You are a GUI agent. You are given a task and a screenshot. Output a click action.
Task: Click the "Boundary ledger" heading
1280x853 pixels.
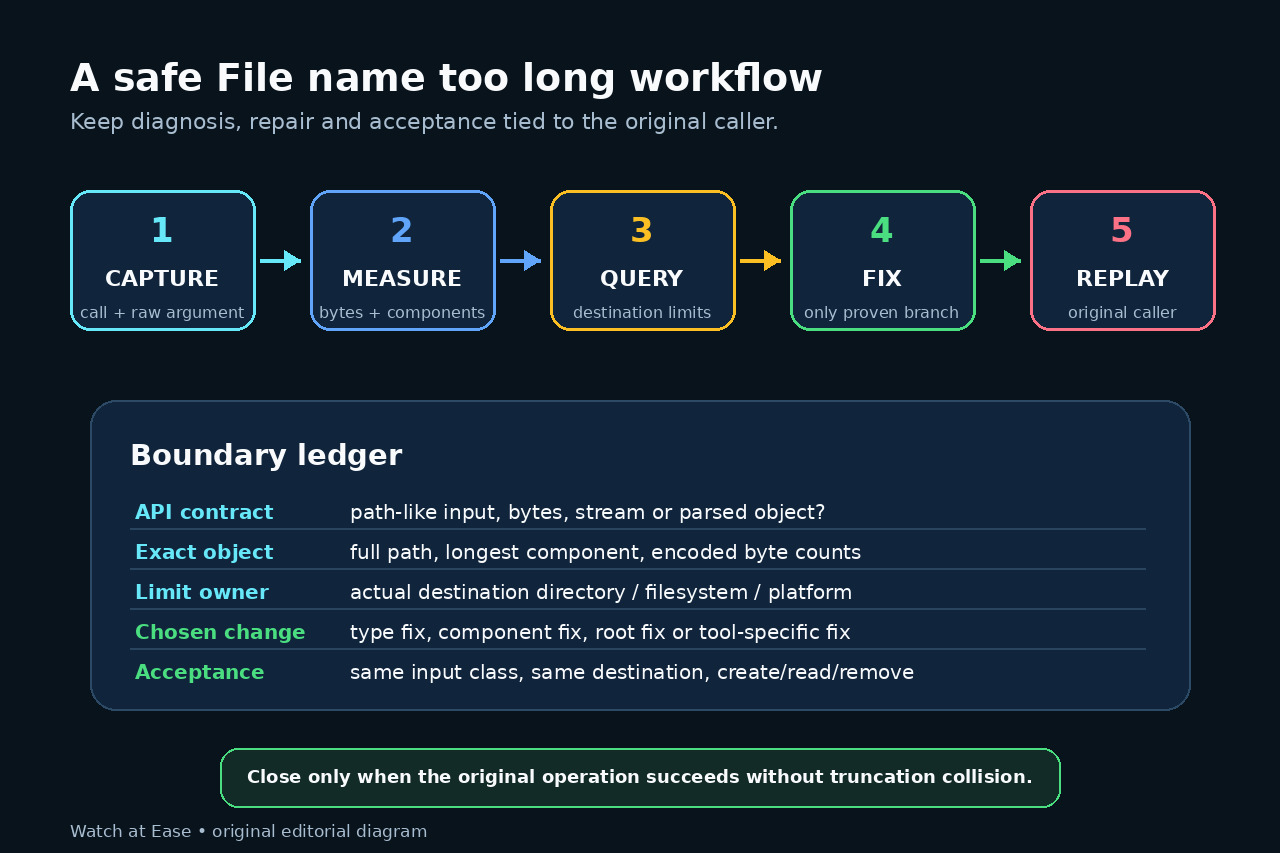266,455
